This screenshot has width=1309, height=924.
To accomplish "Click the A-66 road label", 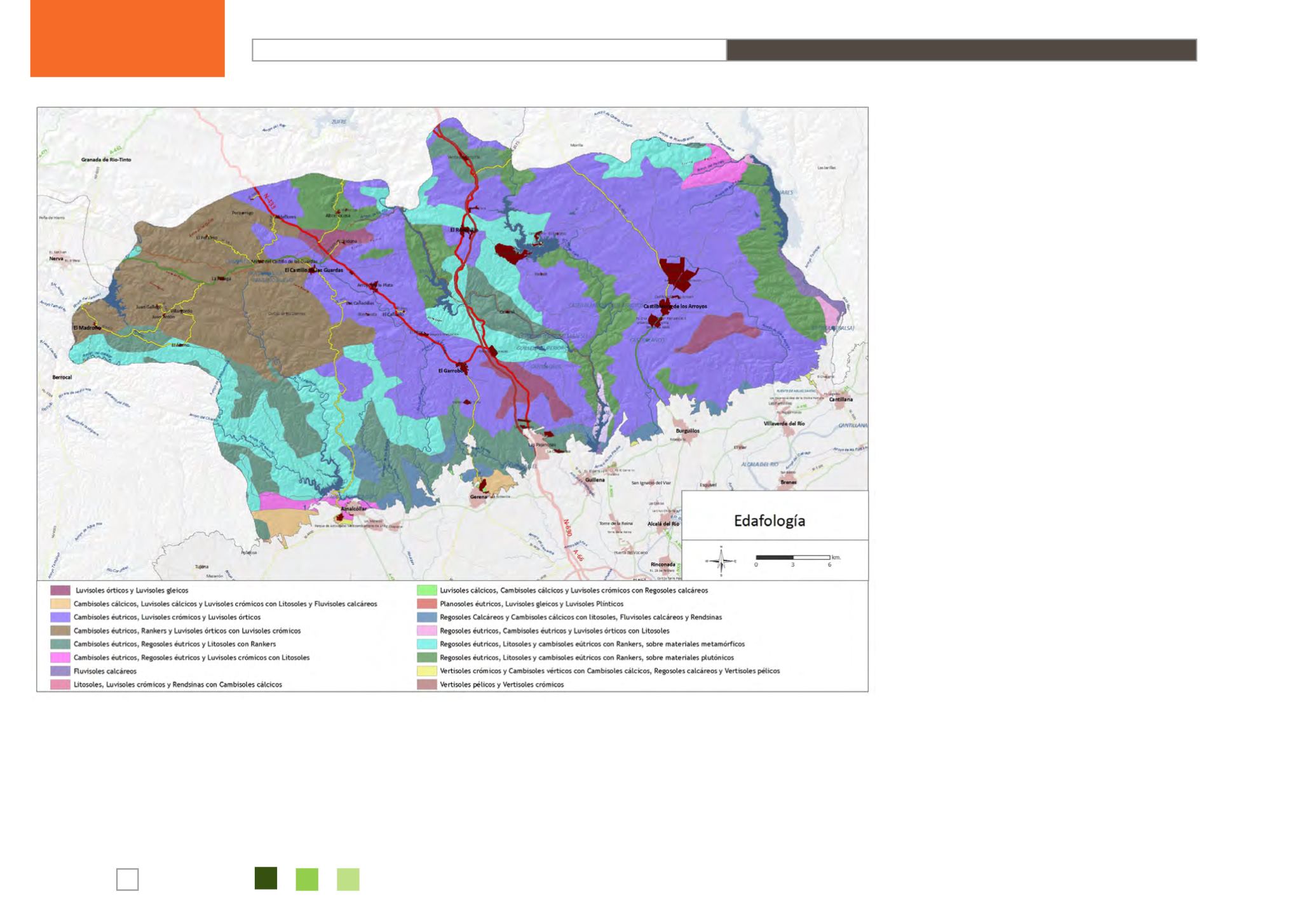I will pyautogui.click(x=577, y=557).
